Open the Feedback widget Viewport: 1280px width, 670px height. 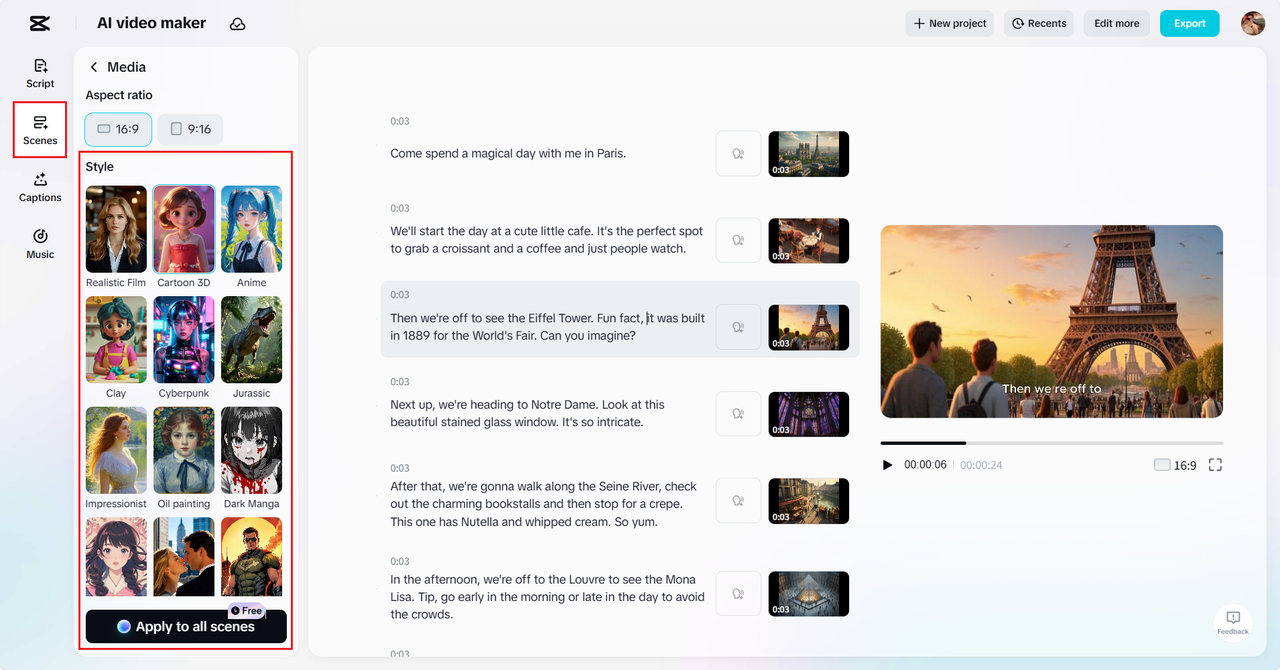1233,622
